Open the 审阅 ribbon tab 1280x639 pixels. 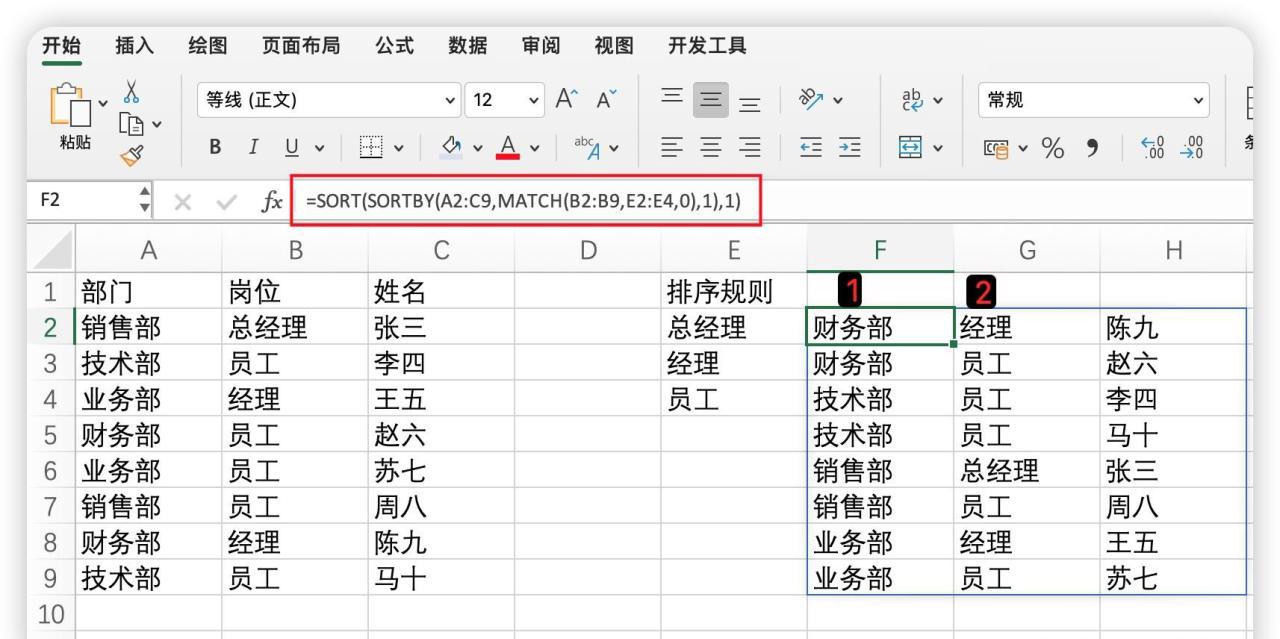(x=541, y=45)
